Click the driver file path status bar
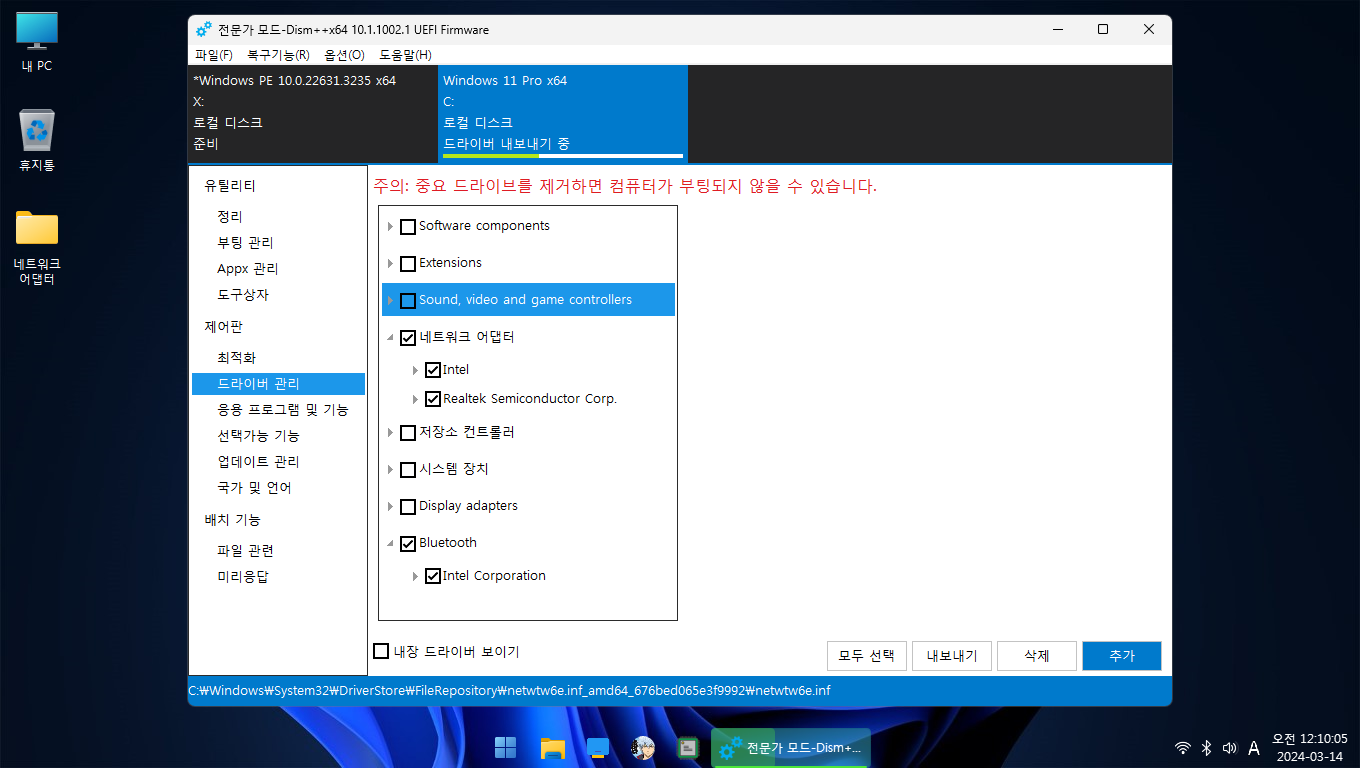 coord(680,690)
